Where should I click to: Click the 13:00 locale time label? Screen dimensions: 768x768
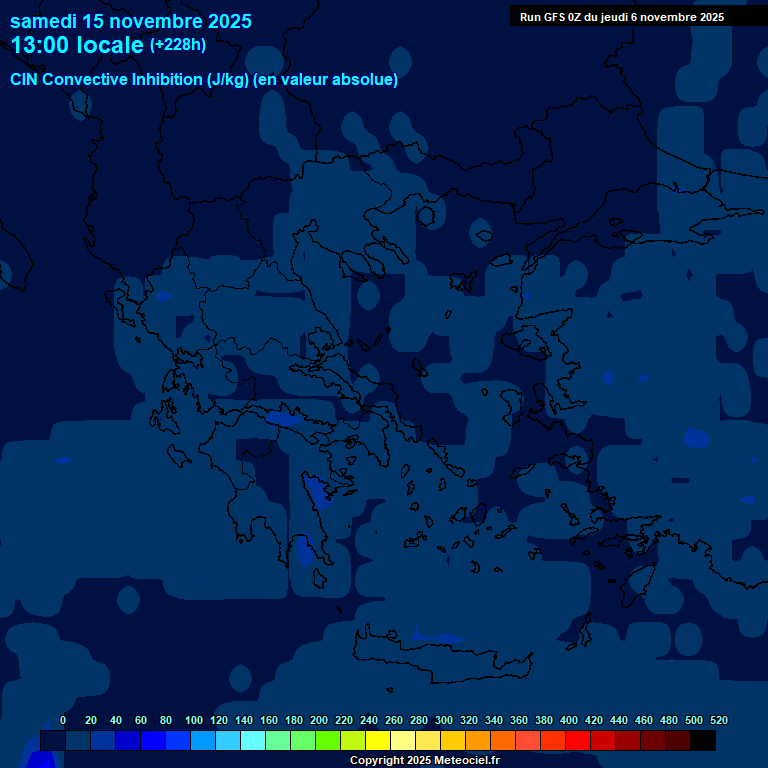pos(77,45)
